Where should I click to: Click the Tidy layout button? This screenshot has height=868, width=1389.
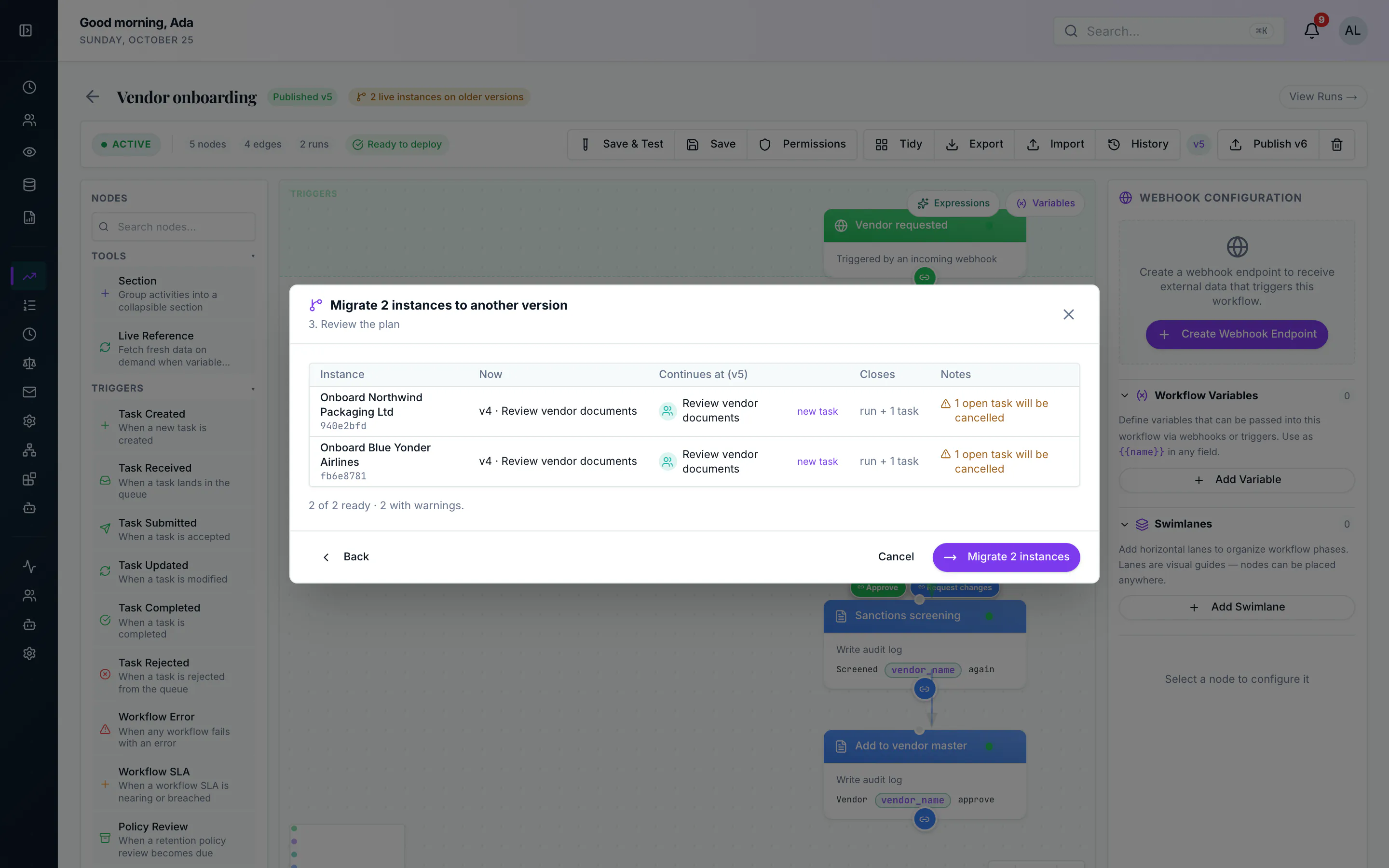[x=899, y=144]
